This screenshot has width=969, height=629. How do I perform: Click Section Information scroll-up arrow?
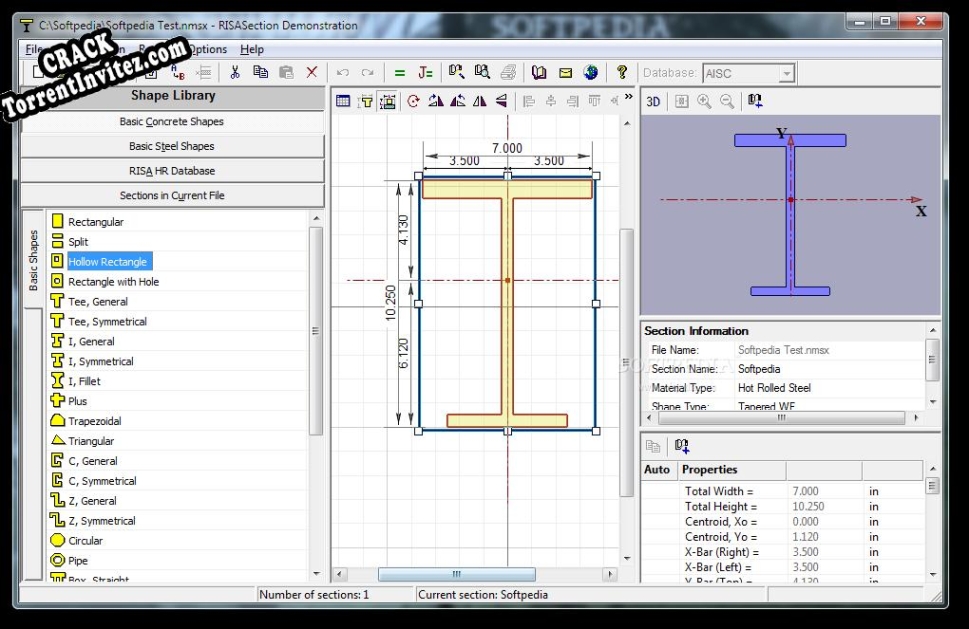point(933,331)
